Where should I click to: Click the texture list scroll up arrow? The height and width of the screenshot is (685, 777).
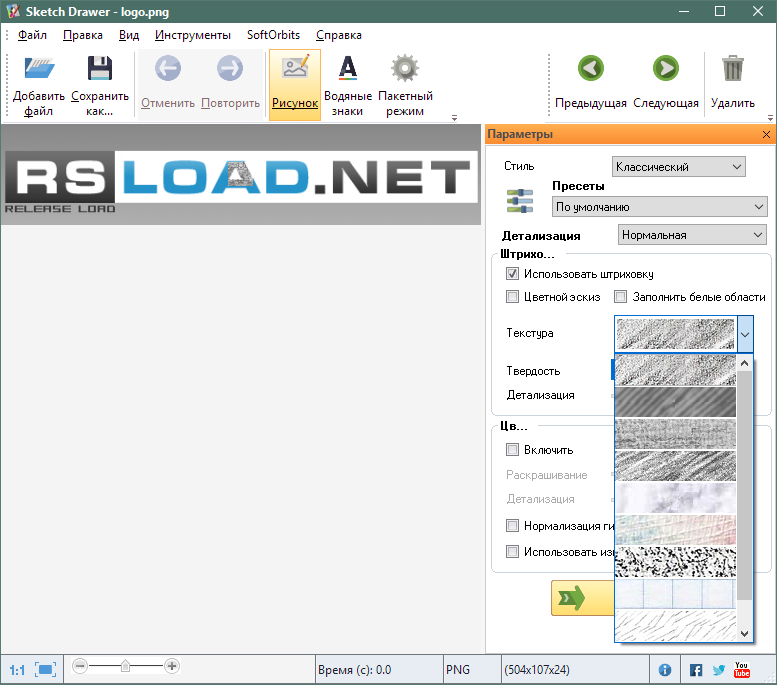tap(744, 363)
